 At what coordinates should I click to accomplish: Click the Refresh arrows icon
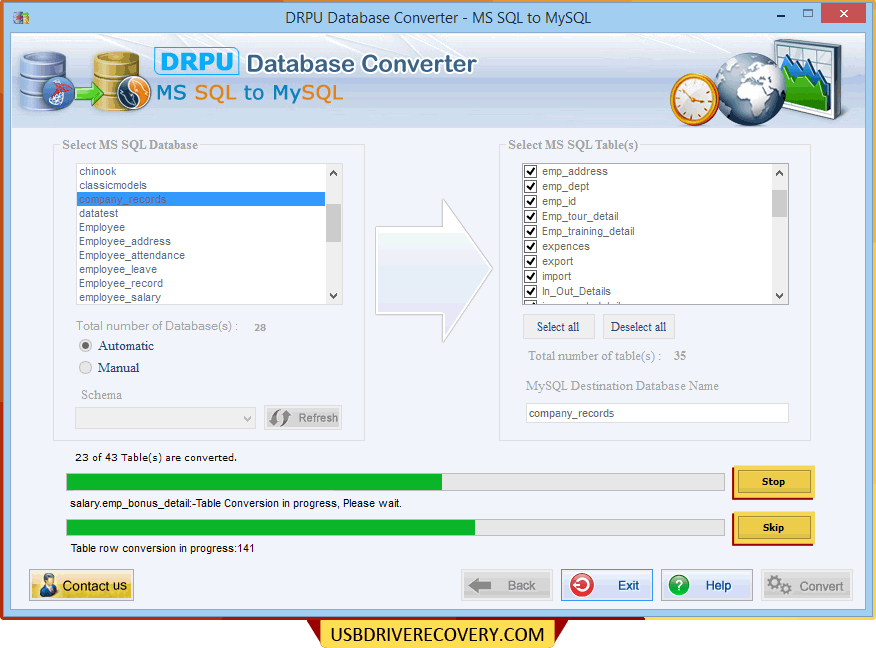point(280,417)
